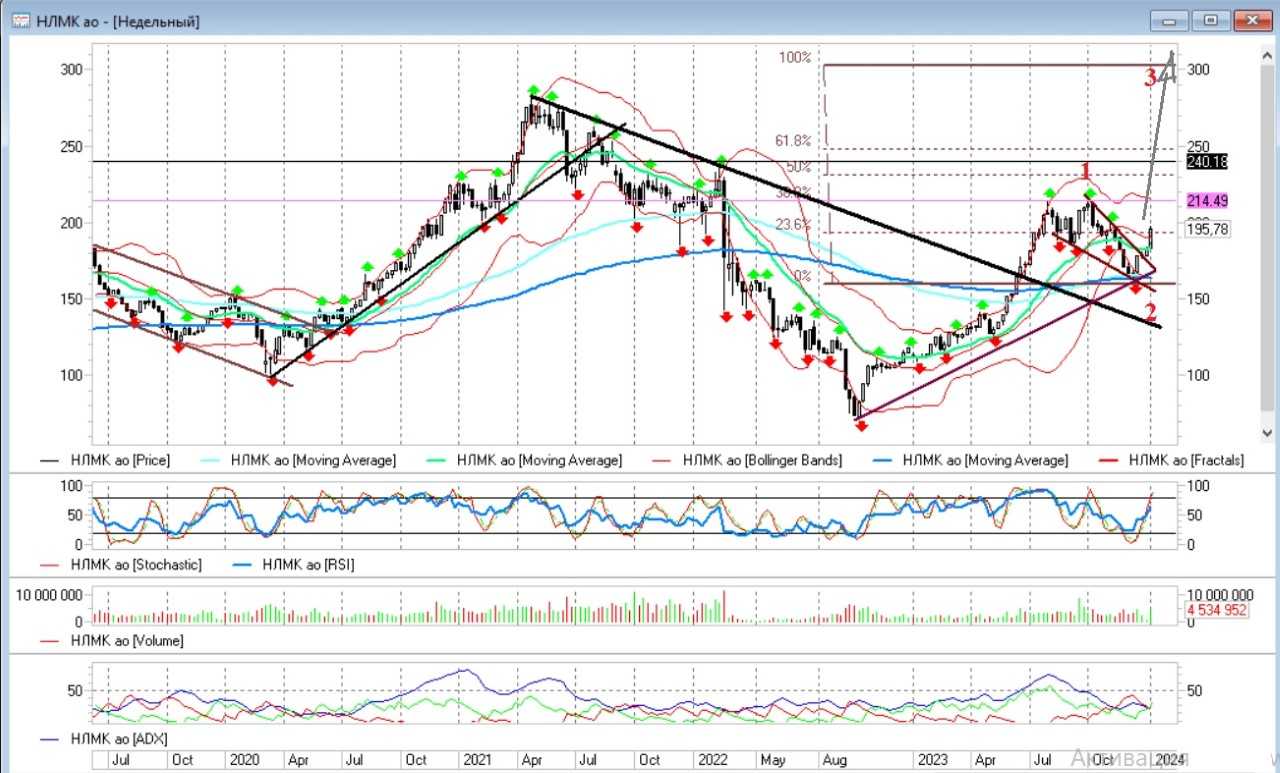Click the 2020 year label on time axis
Viewport: 1280px width, 773px height.
pos(245,760)
